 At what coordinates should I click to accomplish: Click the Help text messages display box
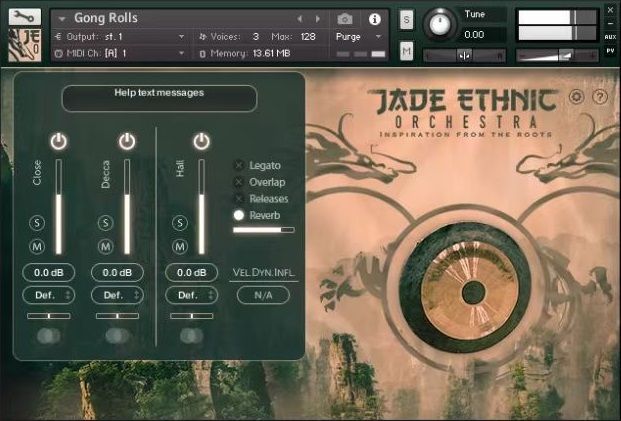(159, 99)
